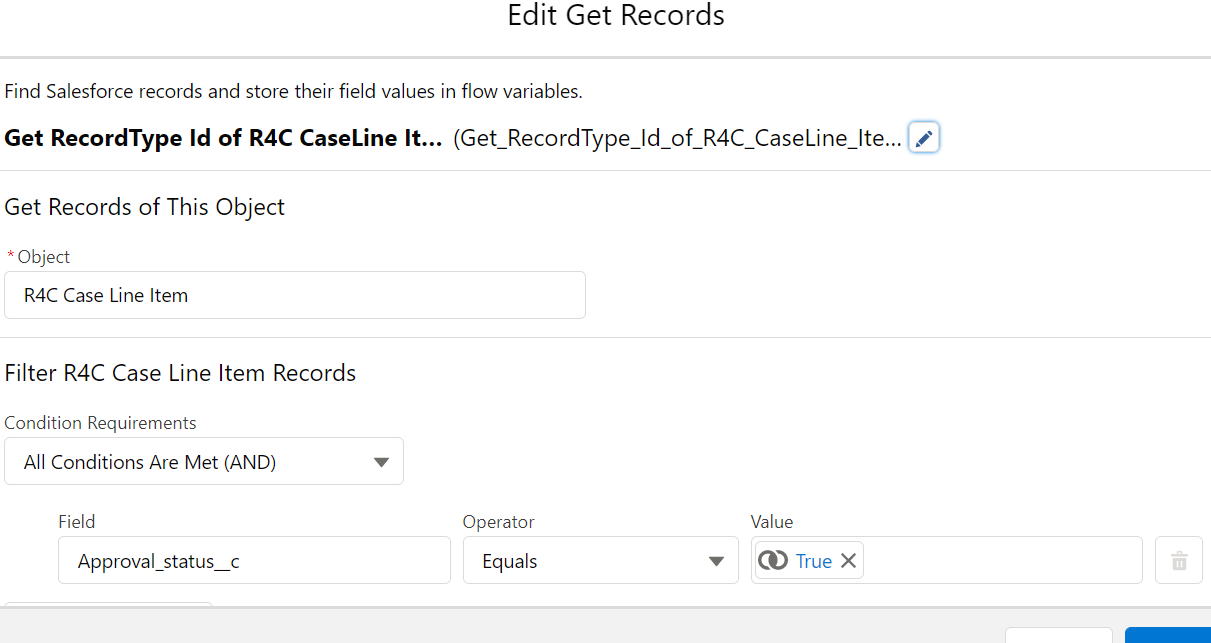Select the All Conditions Are Met (AND) combobox text
Screen dimensions: 1211x643
pos(150,462)
